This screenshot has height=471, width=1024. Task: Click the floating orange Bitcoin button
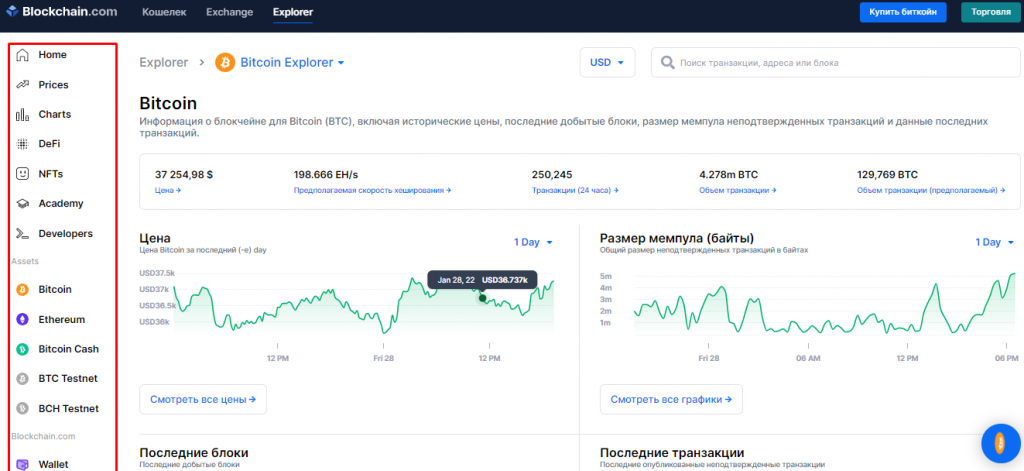tap(999, 442)
